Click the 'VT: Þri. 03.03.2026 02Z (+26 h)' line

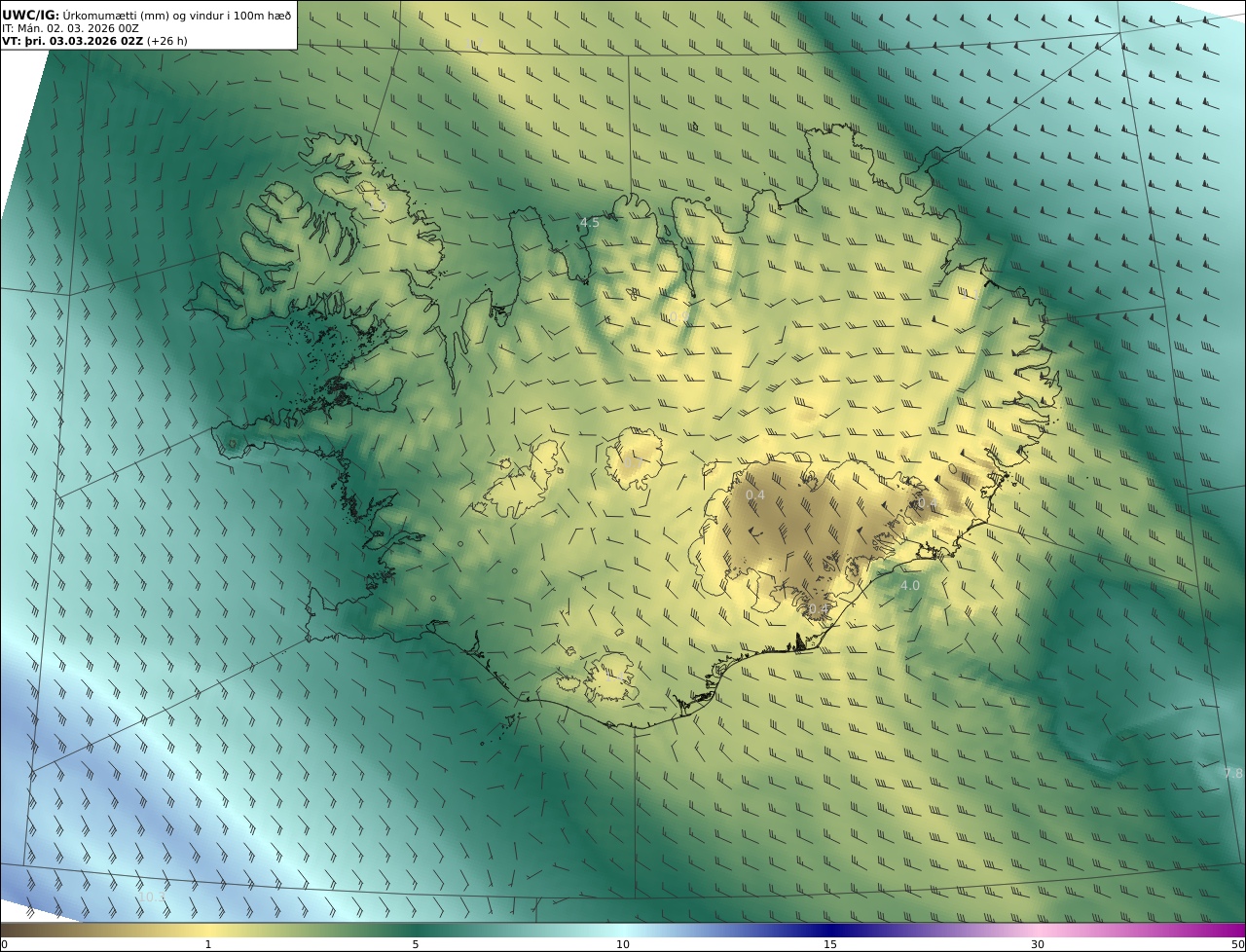coord(94,41)
